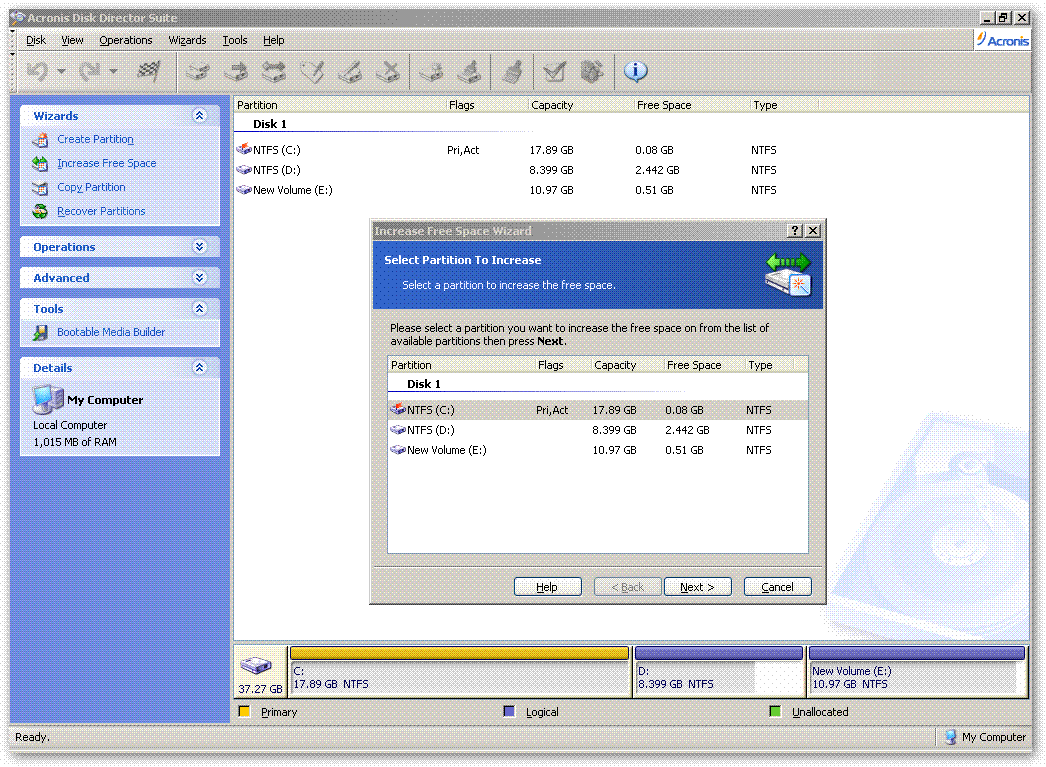
Task: Click the Create Partition wizard link
Action: [x=95, y=139]
